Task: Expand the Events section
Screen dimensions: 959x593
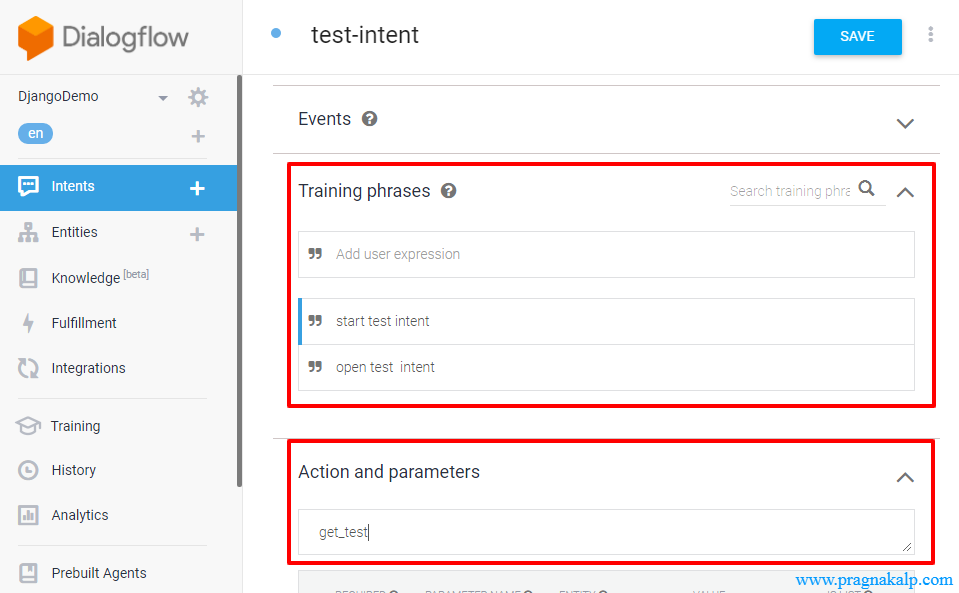Action: [905, 123]
